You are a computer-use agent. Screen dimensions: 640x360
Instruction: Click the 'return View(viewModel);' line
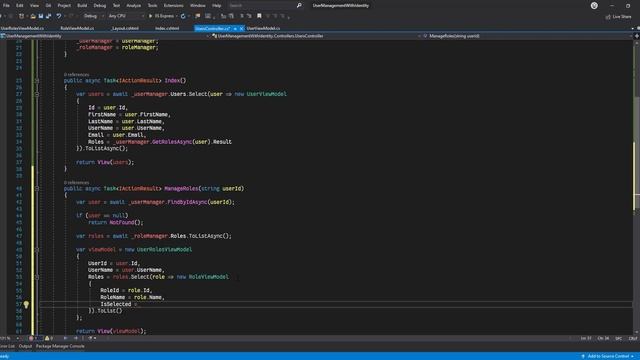click(x=111, y=331)
